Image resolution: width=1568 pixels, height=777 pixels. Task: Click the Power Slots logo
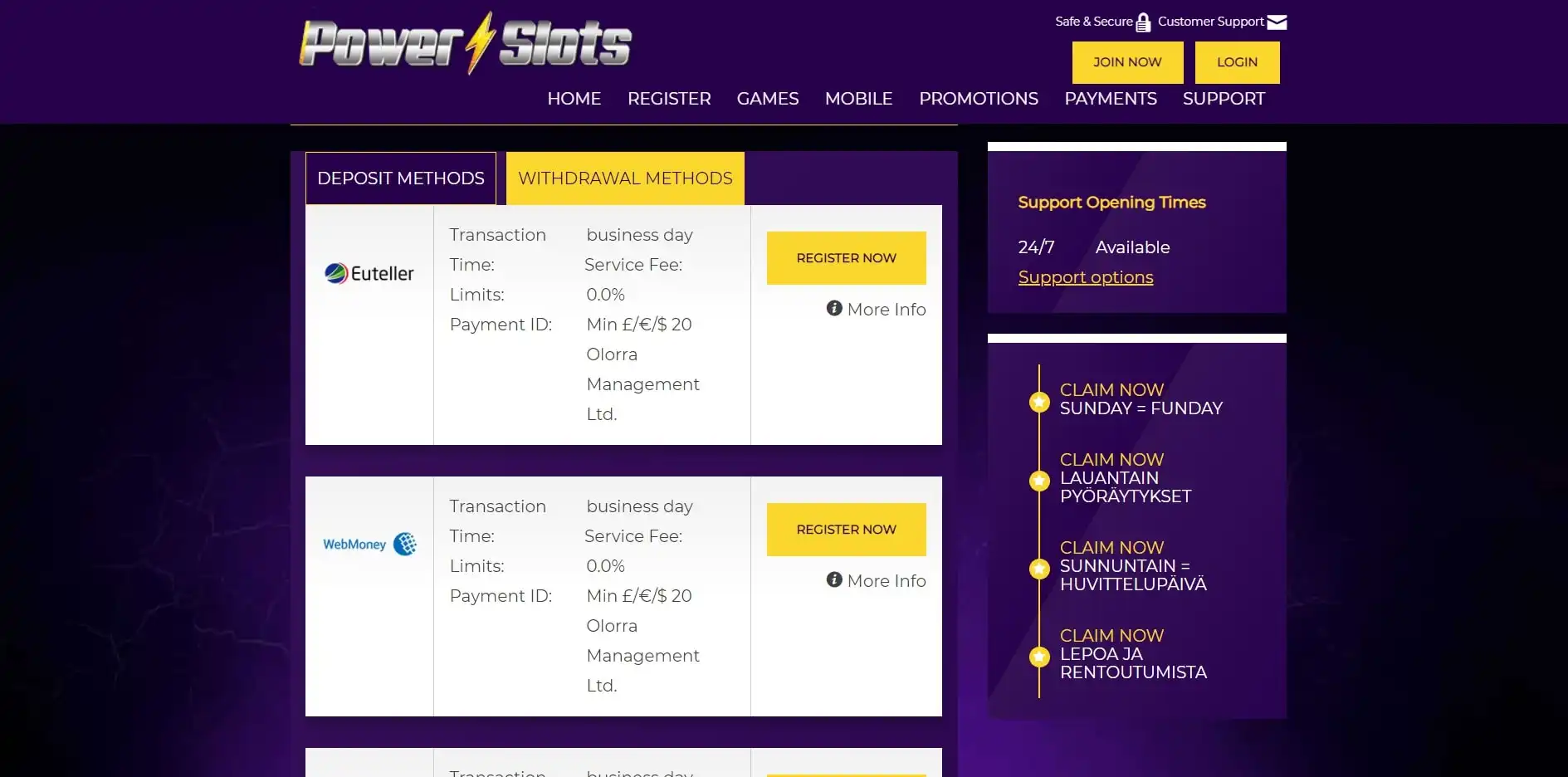[x=465, y=43]
